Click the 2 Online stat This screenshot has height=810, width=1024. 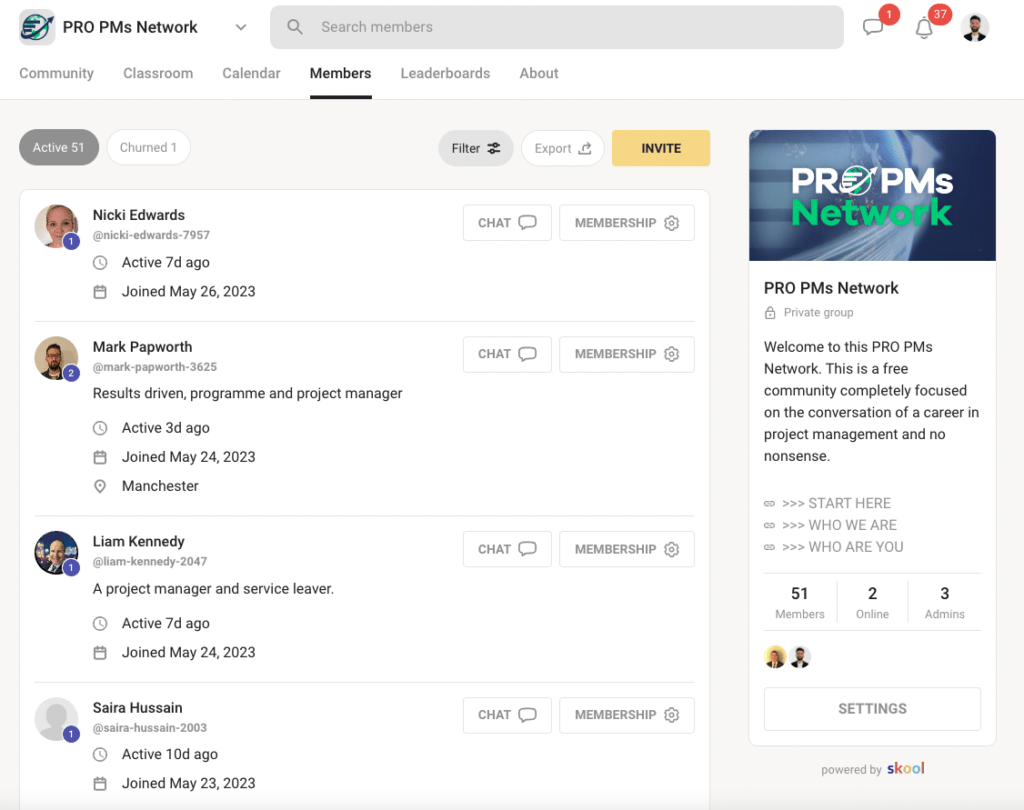[x=872, y=602]
